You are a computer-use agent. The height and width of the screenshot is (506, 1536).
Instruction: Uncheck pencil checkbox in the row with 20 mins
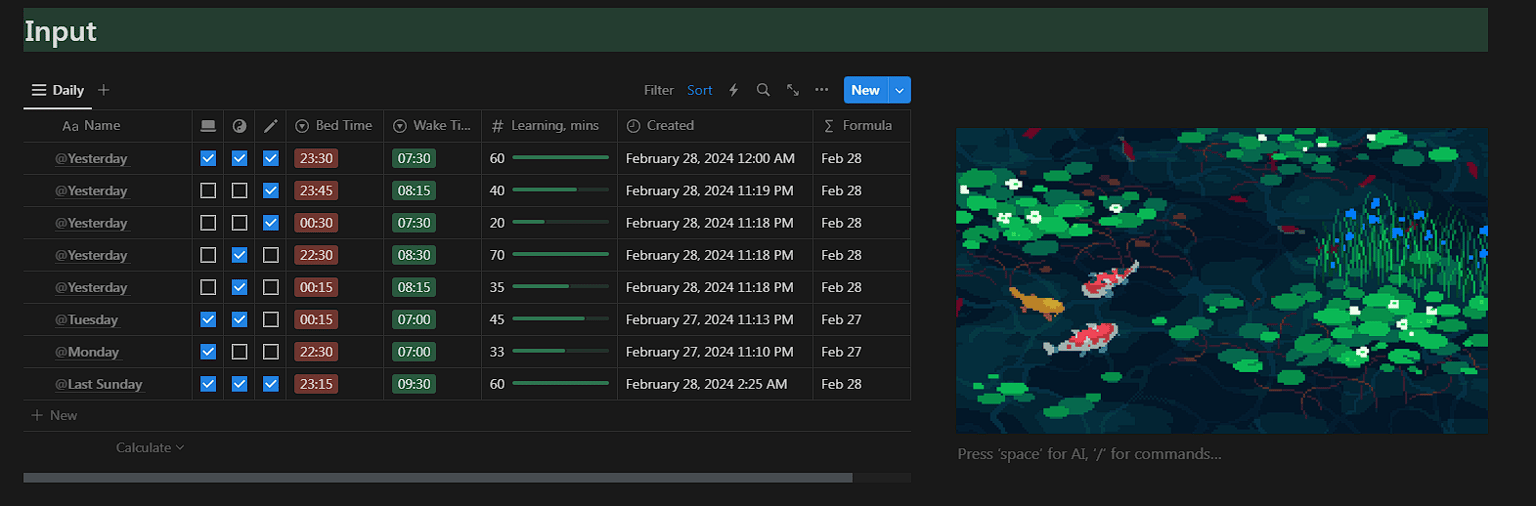271,222
